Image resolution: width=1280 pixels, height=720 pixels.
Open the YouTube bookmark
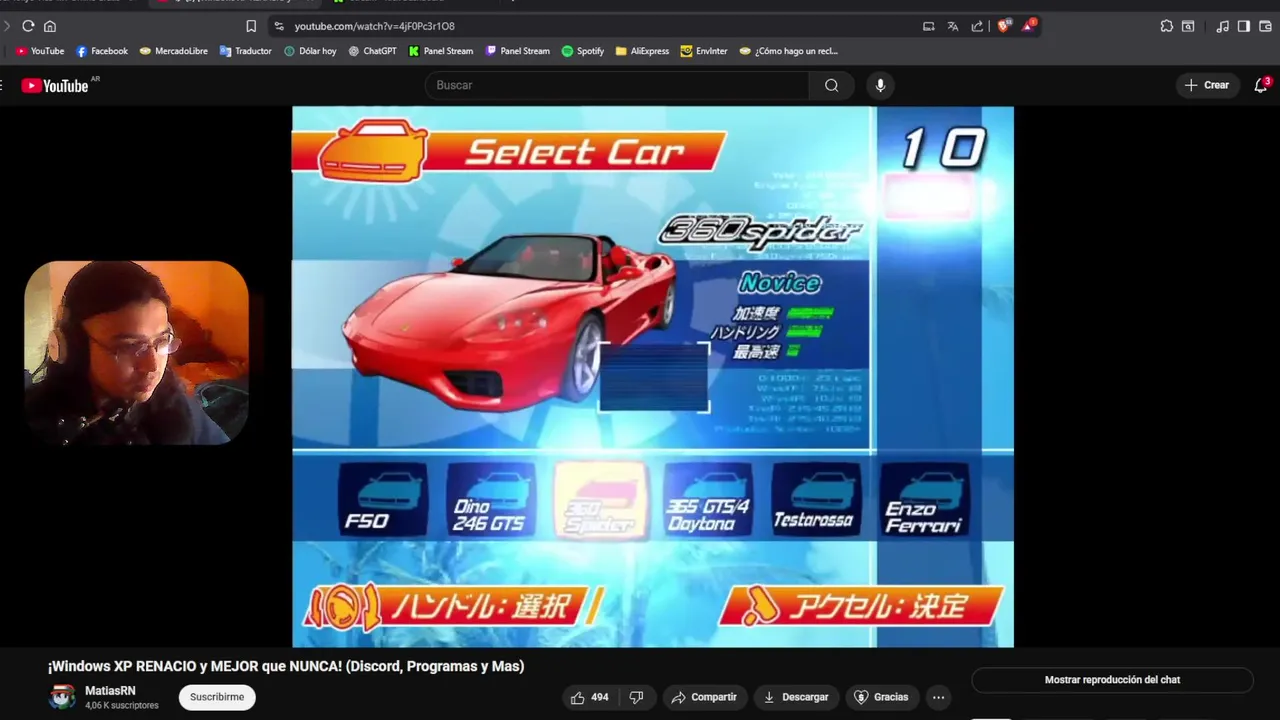pyautogui.click(x=40, y=51)
